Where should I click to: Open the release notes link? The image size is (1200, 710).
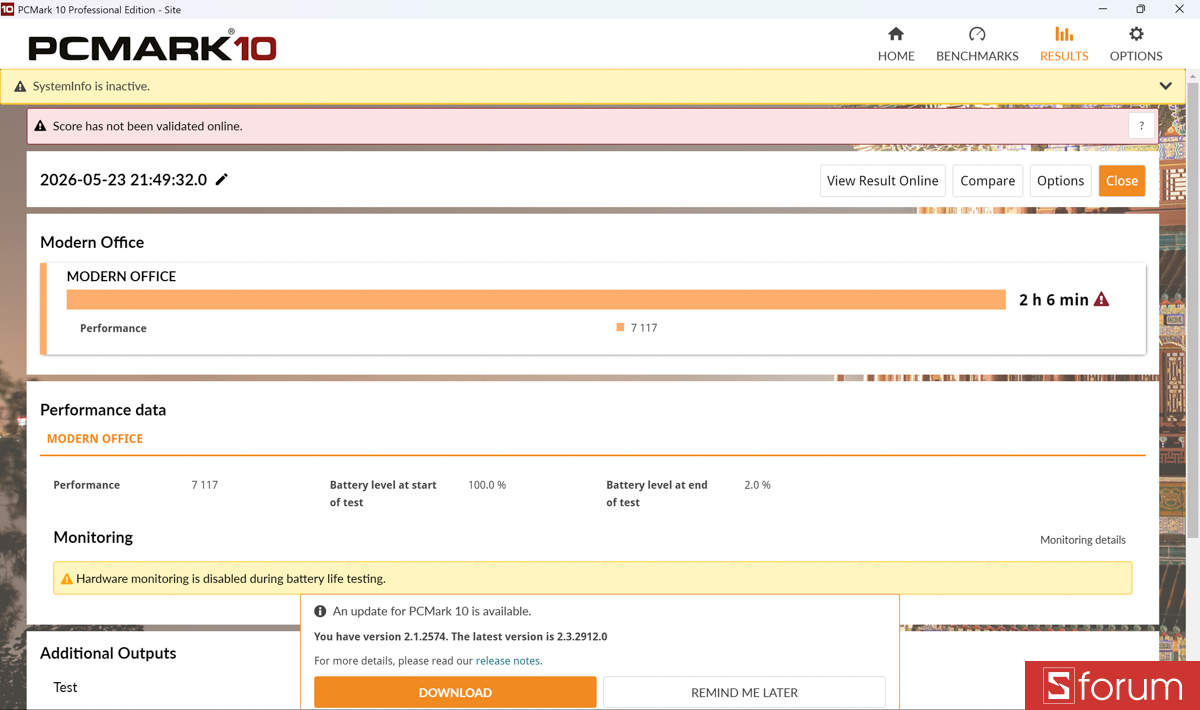coord(508,661)
